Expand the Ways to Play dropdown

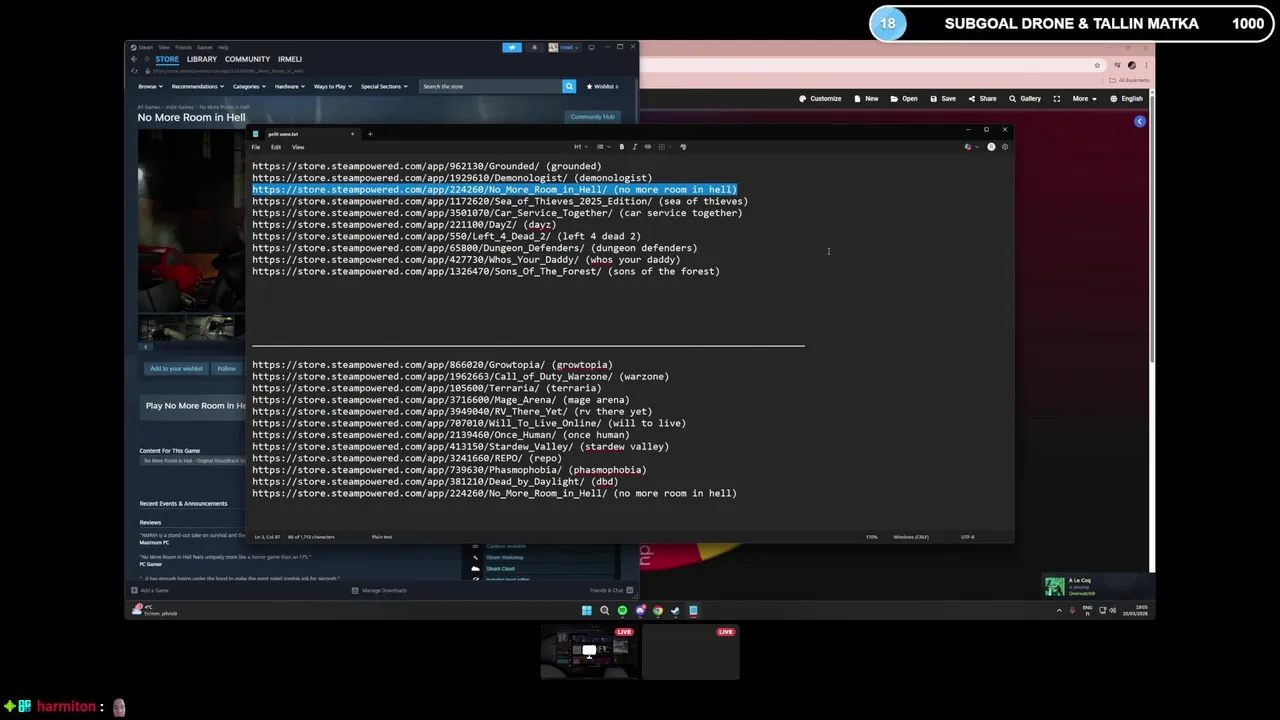332,86
